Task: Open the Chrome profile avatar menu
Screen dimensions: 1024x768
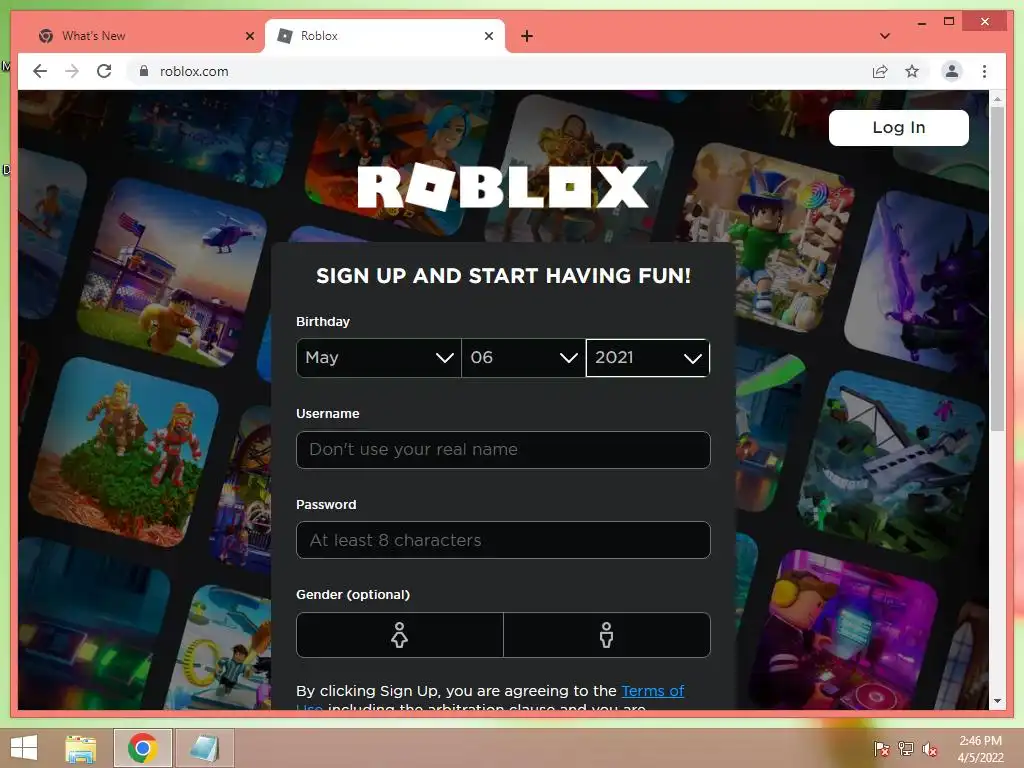Action: click(x=952, y=71)
